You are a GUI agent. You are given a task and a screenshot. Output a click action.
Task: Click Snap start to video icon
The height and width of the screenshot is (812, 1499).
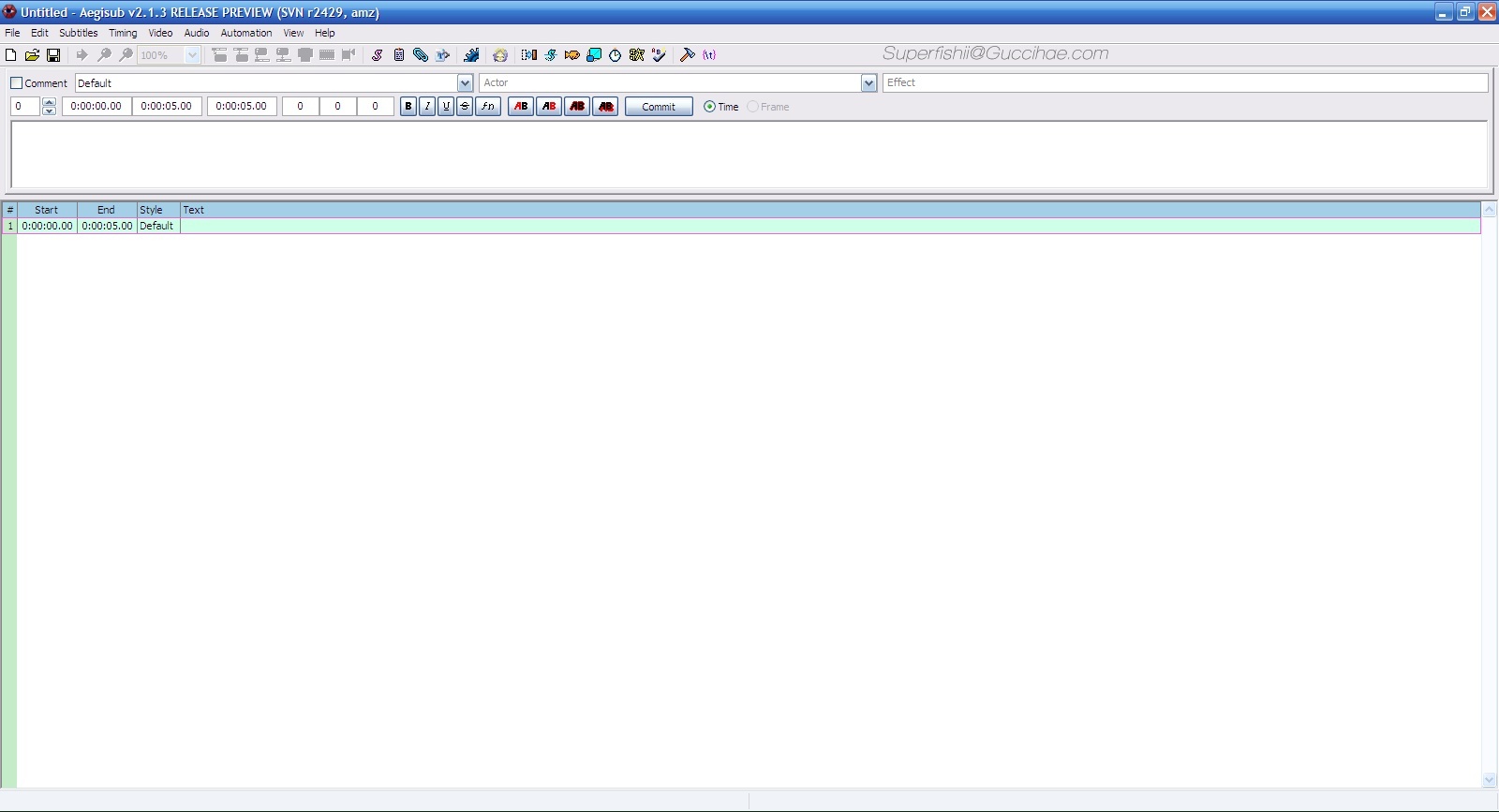click(x=262, y=55)
